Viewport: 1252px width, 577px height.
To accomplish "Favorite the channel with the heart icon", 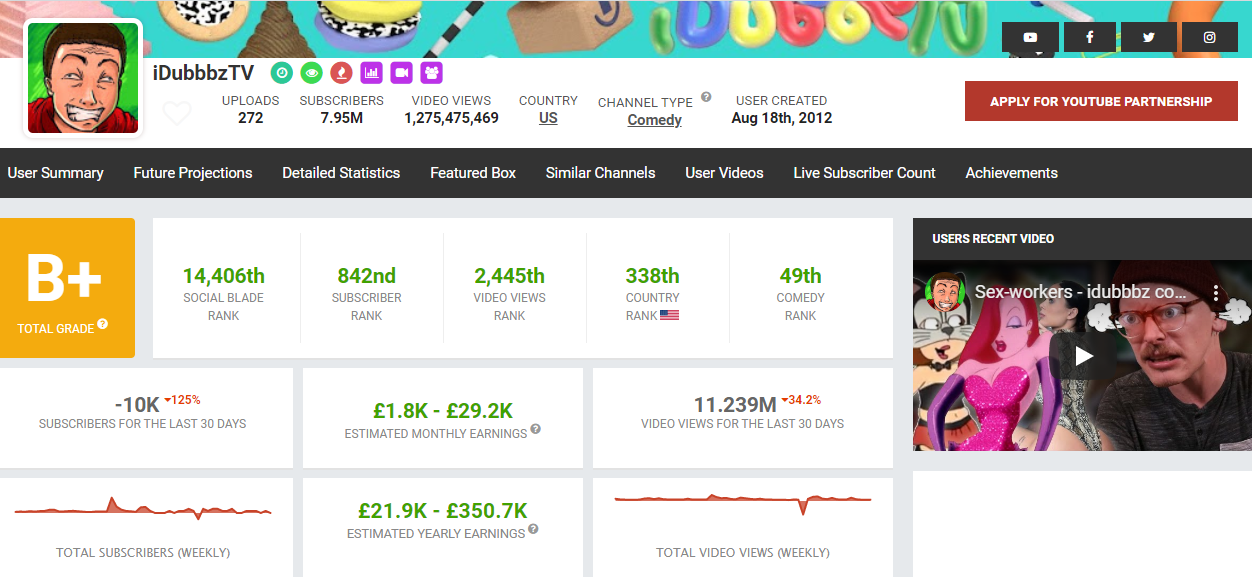I will 177,113.
